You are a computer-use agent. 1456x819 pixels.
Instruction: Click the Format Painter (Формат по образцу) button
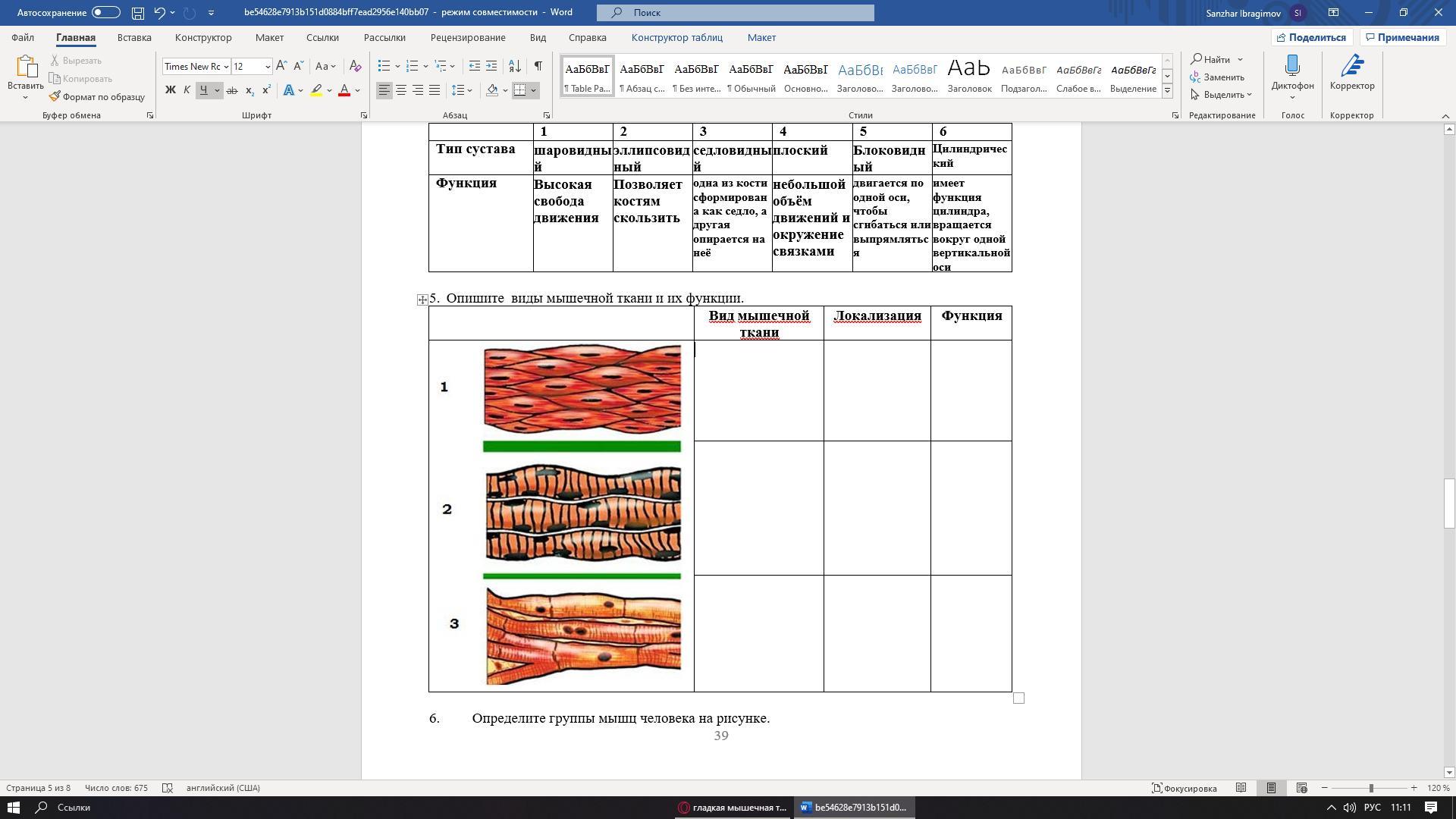[97, 96]
